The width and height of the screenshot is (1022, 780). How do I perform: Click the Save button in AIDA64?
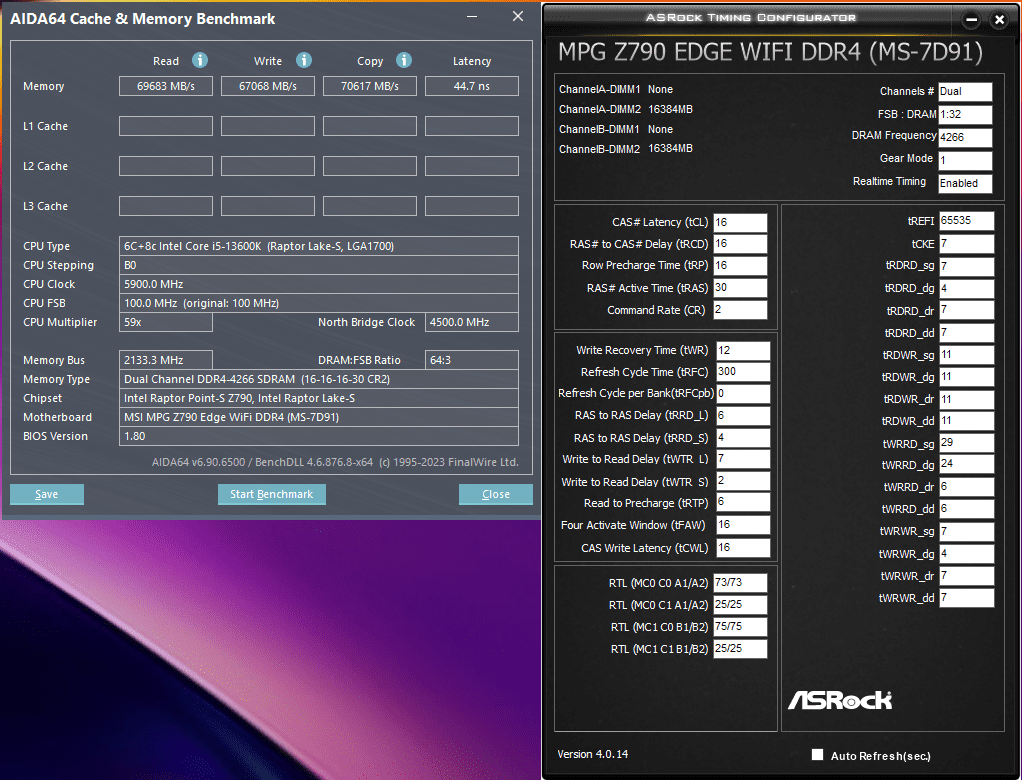click(47, 494)
